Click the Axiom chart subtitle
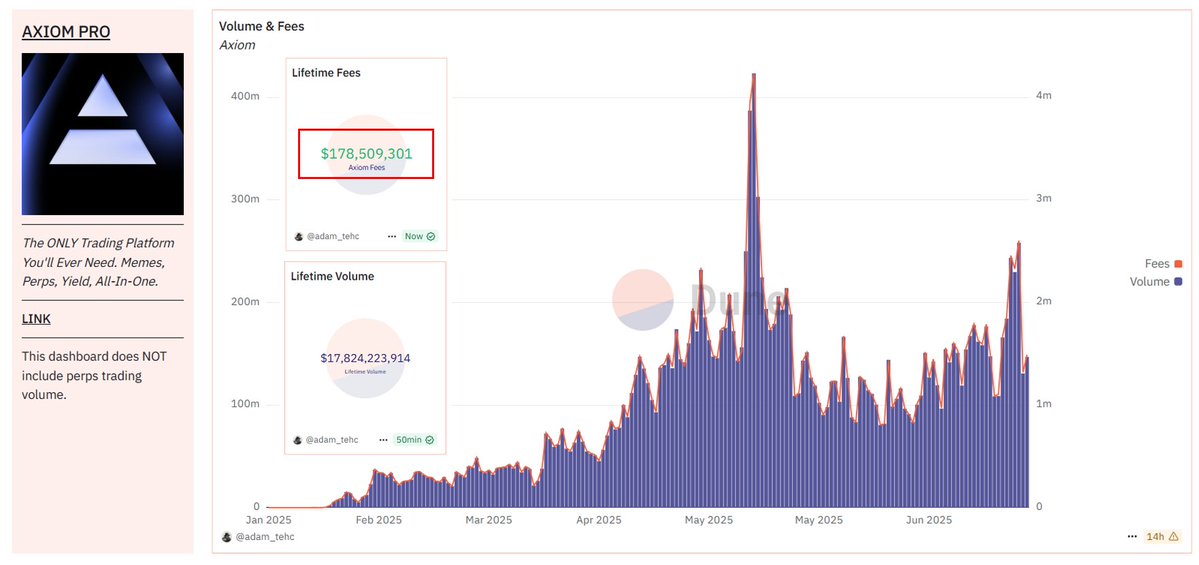The image size is (1199, 565). 237,45
